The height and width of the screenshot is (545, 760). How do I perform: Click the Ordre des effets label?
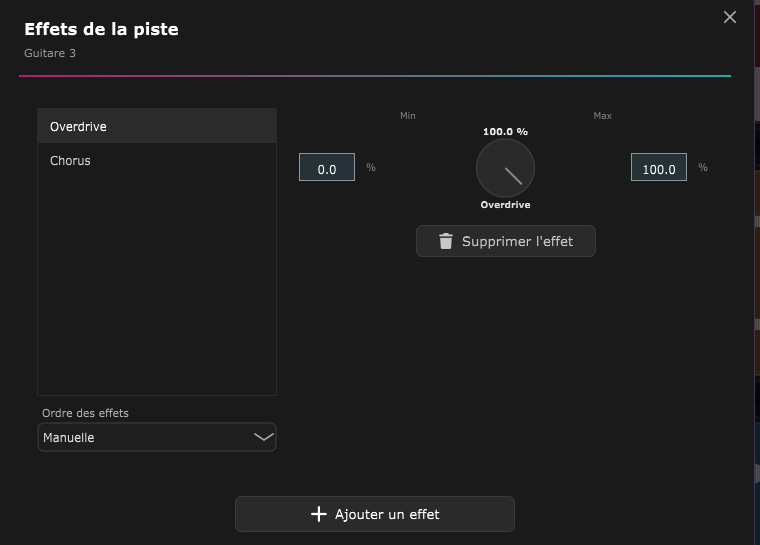[x=85, y=413]
